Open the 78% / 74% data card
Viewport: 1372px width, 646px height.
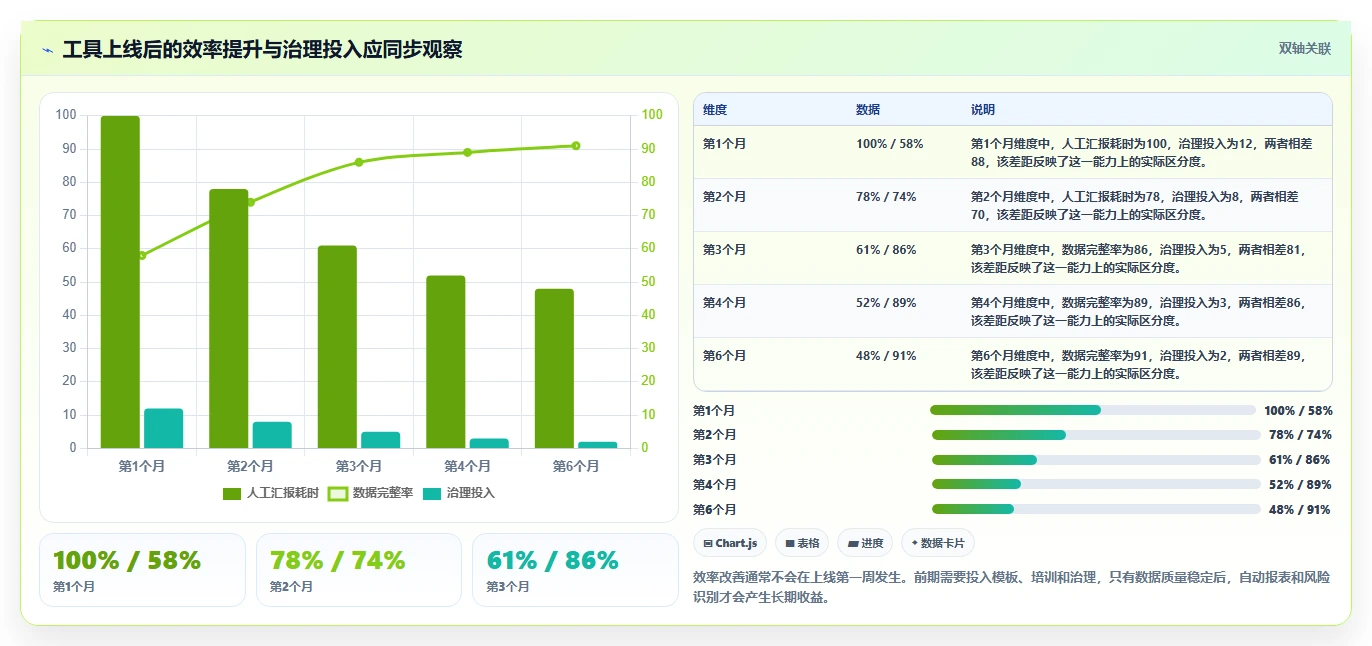[x=359, y=570]
